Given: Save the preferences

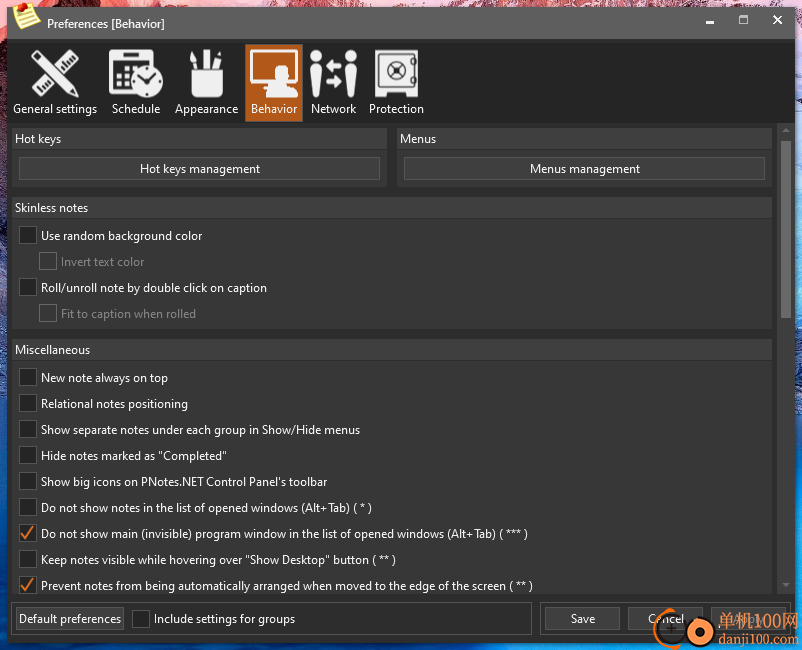Looking at the screenshot, I should point(583,619).
